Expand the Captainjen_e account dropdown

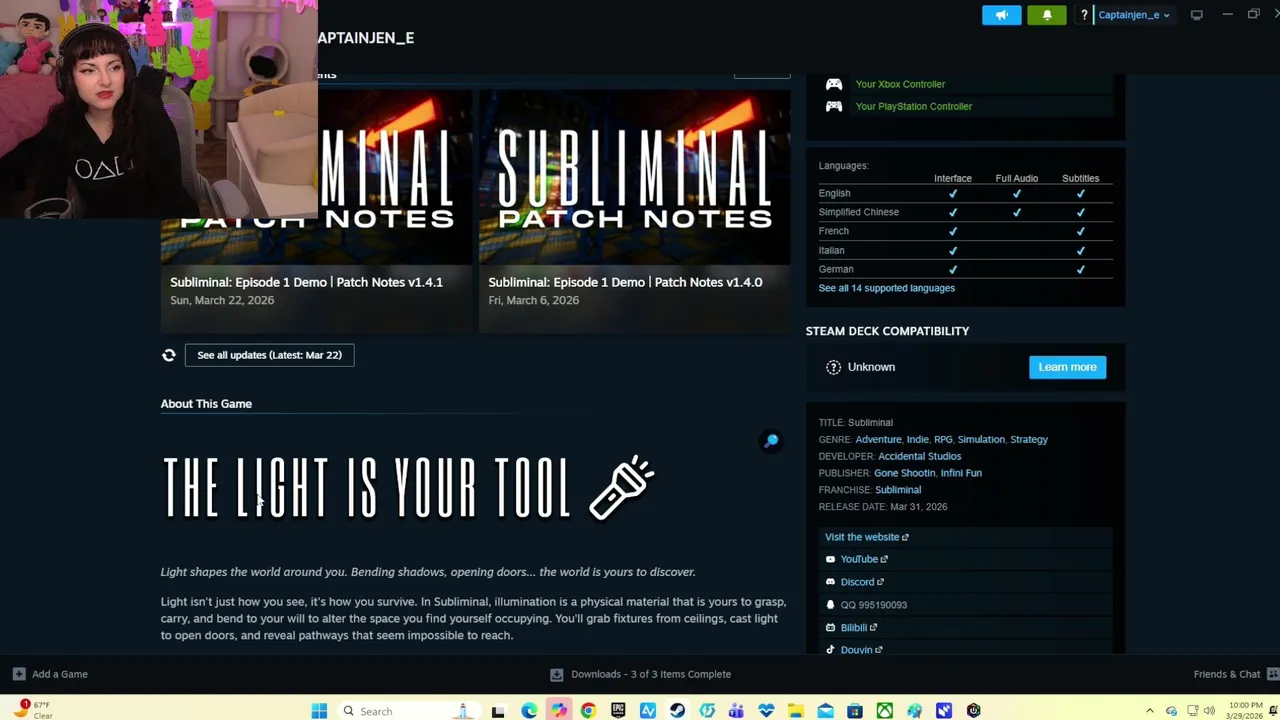[x=1133, y=15]
